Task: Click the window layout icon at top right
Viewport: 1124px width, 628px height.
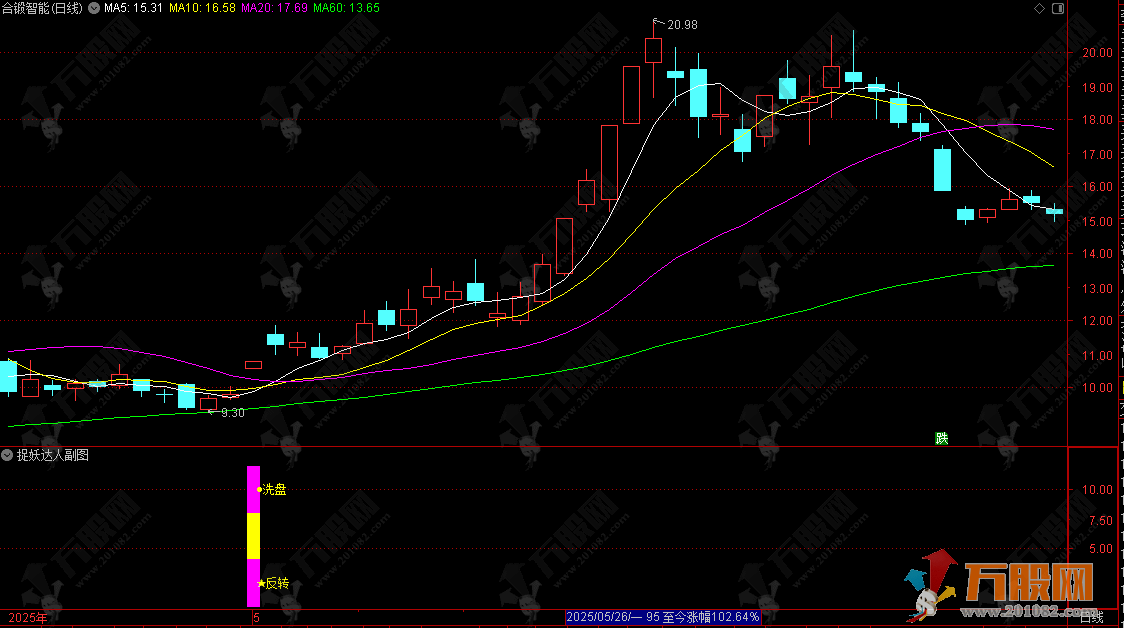Action: tap(1058, 9)
